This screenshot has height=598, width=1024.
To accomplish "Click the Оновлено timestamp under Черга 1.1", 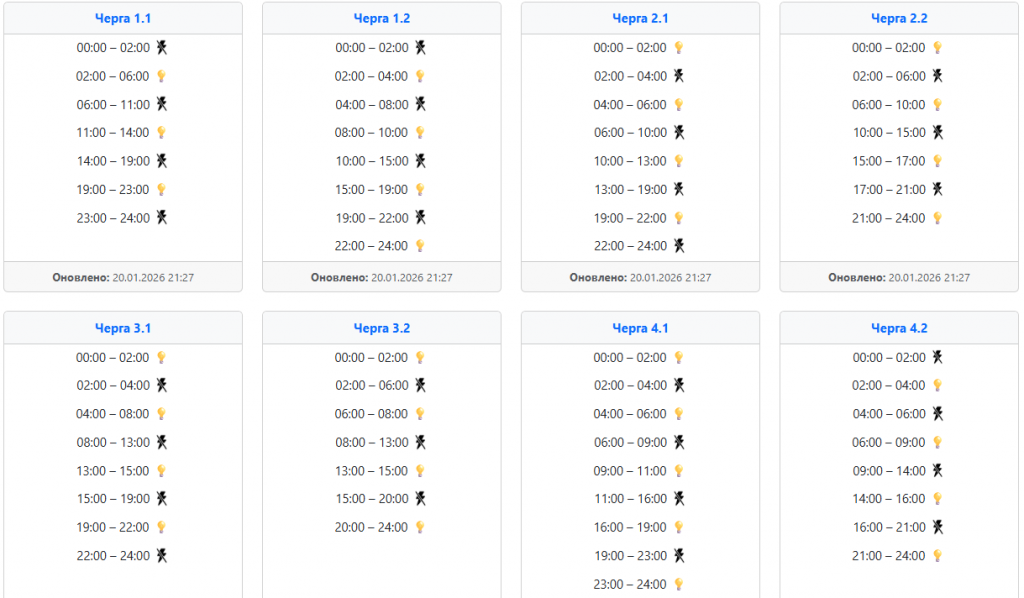I will [x=123, y=277].
